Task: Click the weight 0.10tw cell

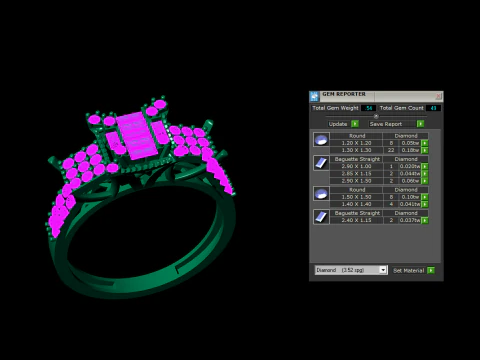Action: pos(410,197)
